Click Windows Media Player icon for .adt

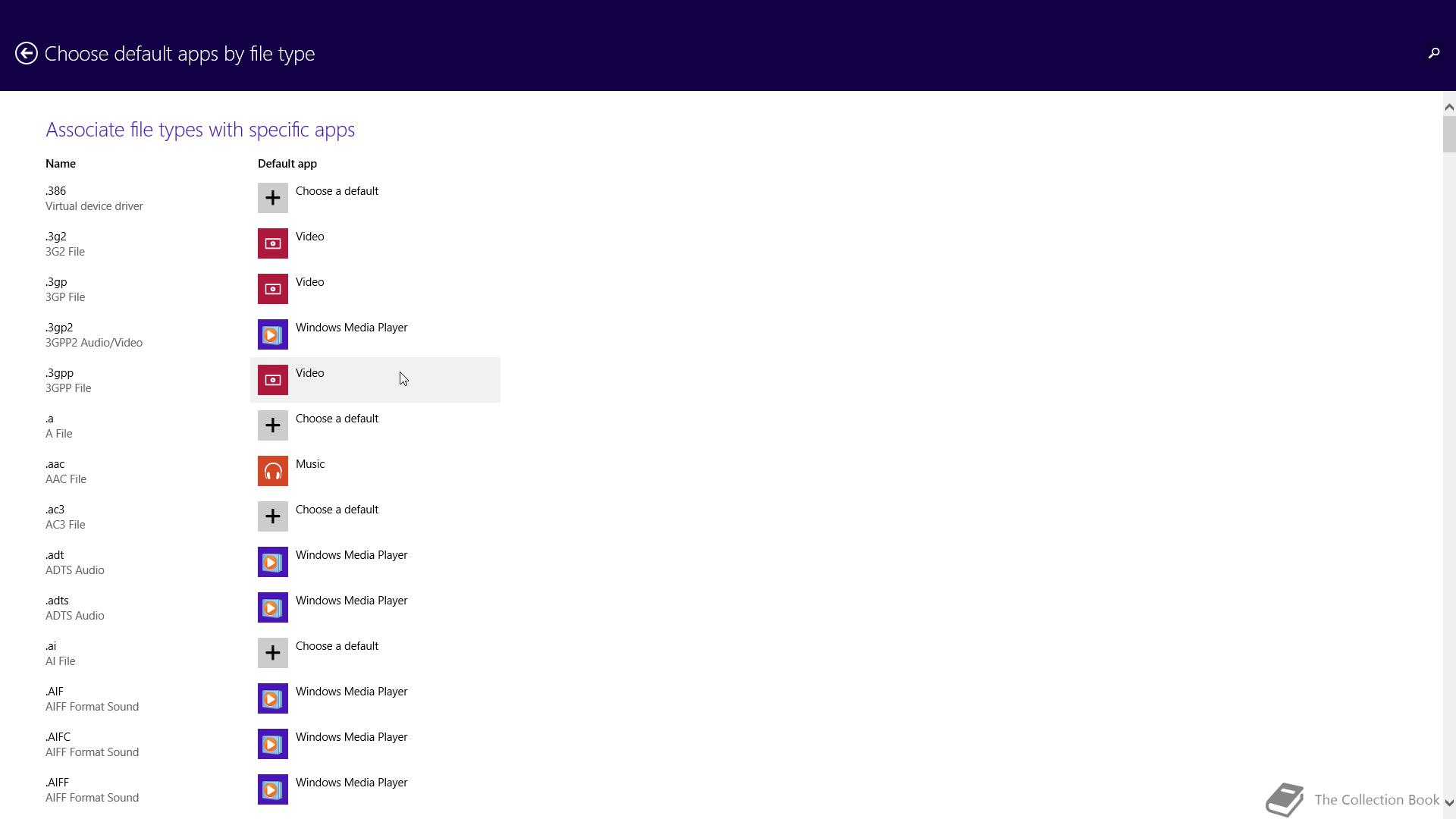tap(273, 562)
